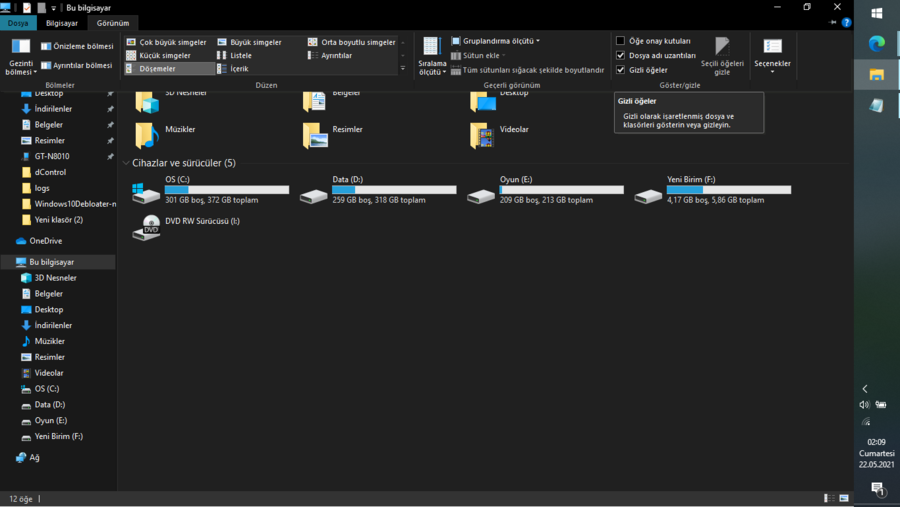Open the volume speaker tray icon
The height and width of the screenshot is (507, 900).
864,405
